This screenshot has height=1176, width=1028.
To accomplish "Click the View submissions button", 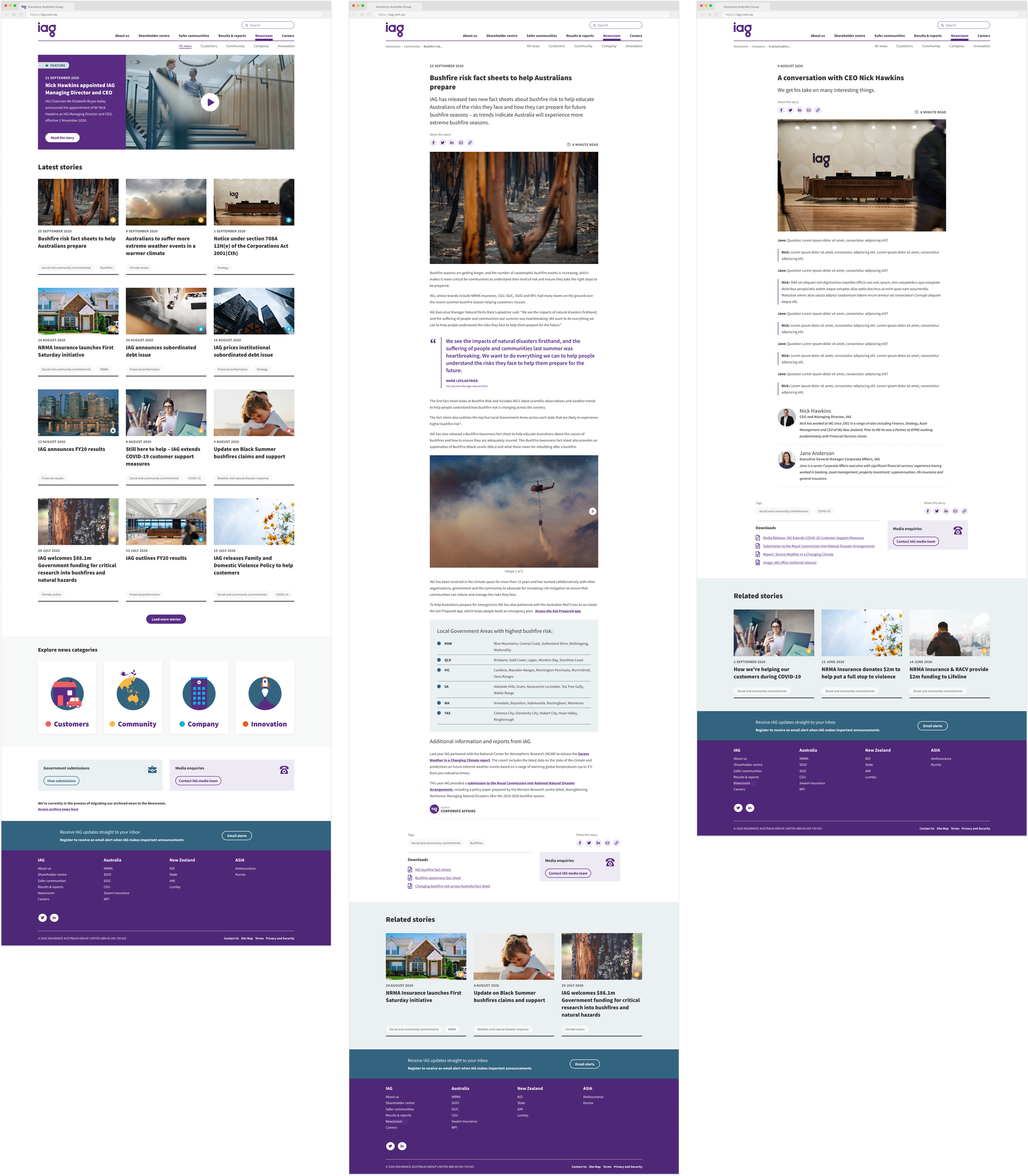I will (61, 781).
